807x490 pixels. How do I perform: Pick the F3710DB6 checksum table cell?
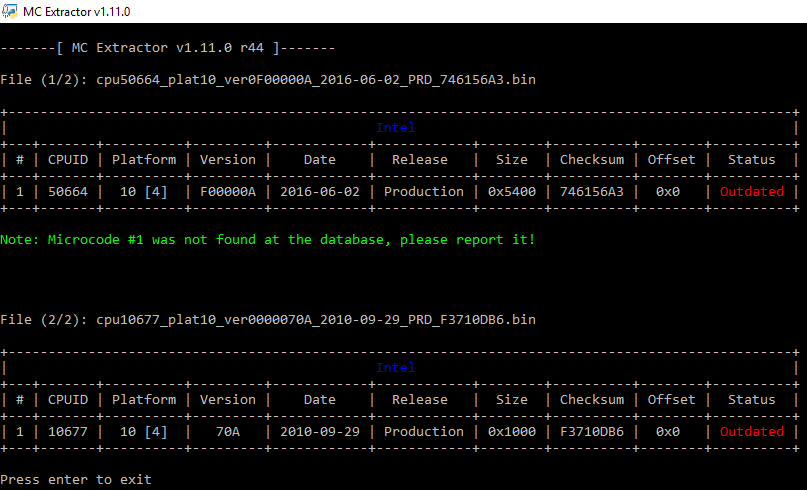pyautogui.click(x=592, y=432)
